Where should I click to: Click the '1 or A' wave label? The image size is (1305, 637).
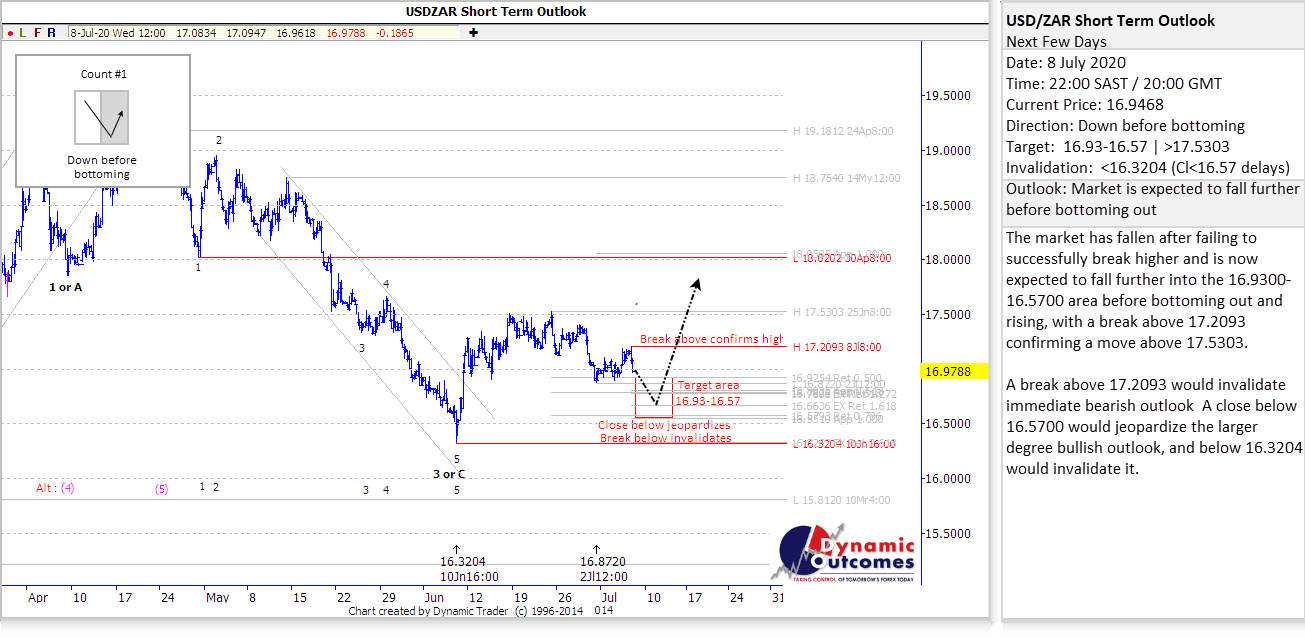click(x=67, y=287)
